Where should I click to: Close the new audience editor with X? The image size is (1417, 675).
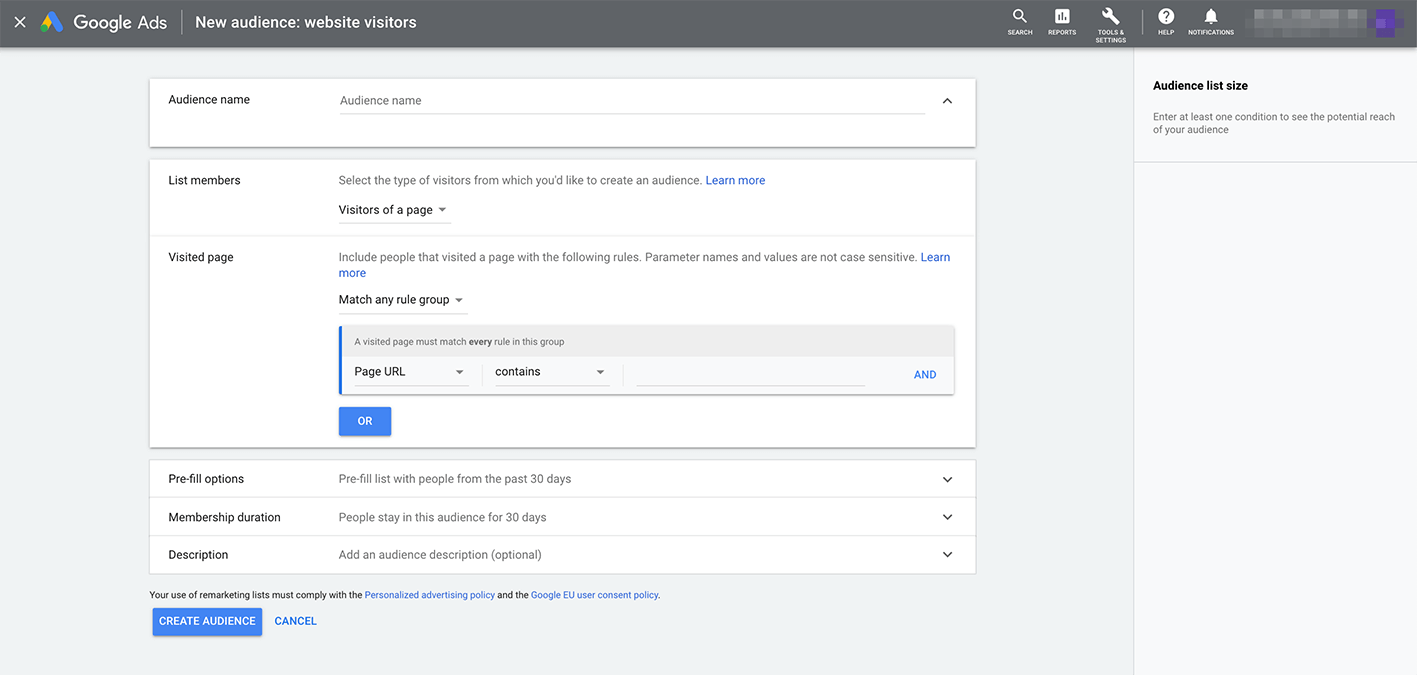[20, 22]
